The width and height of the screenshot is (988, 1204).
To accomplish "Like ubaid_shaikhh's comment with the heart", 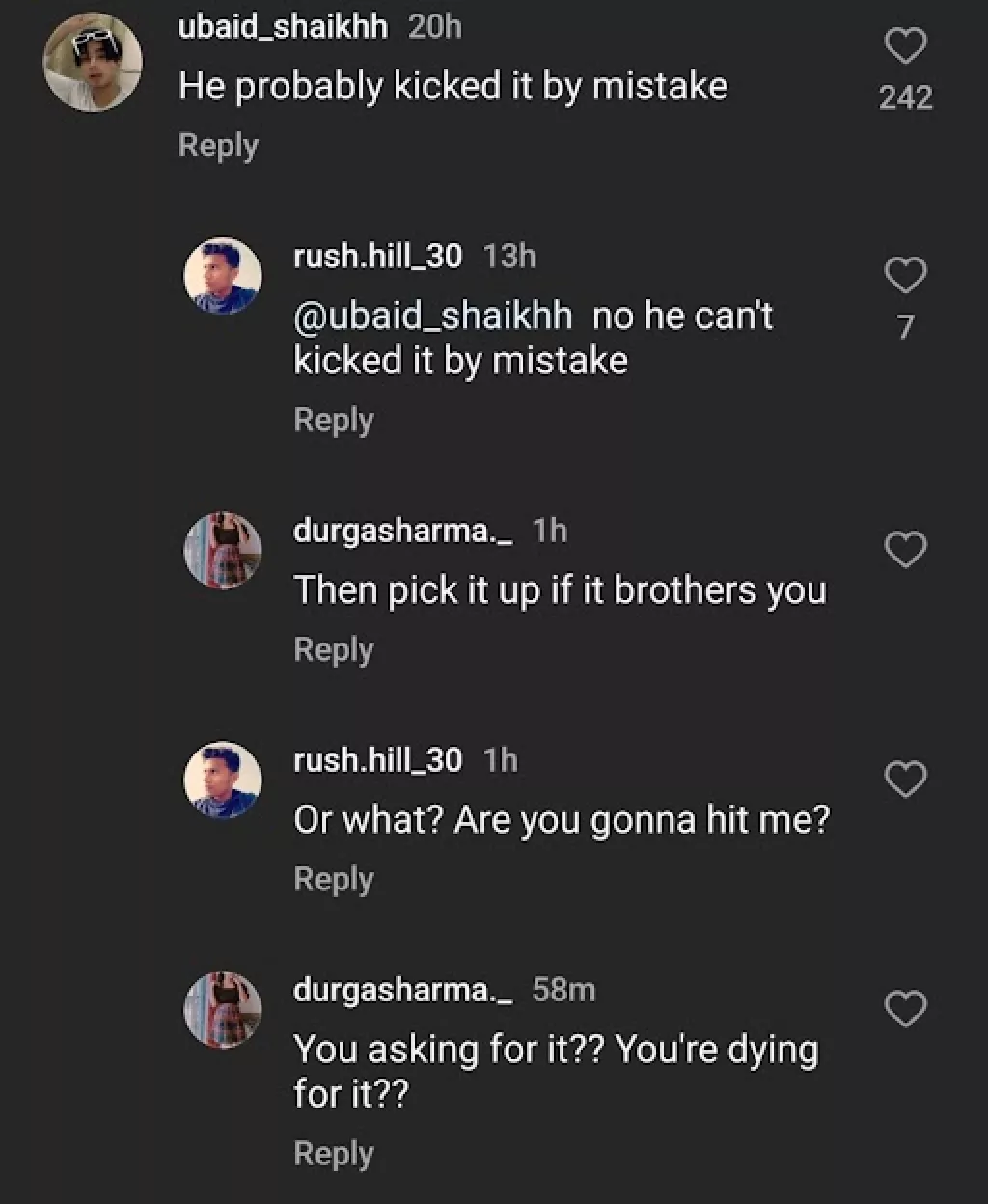I will 905,45.
